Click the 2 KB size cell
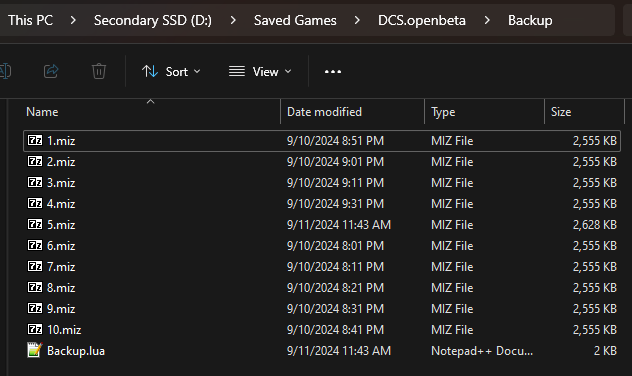The image size is (632, 376). (605, 351)
